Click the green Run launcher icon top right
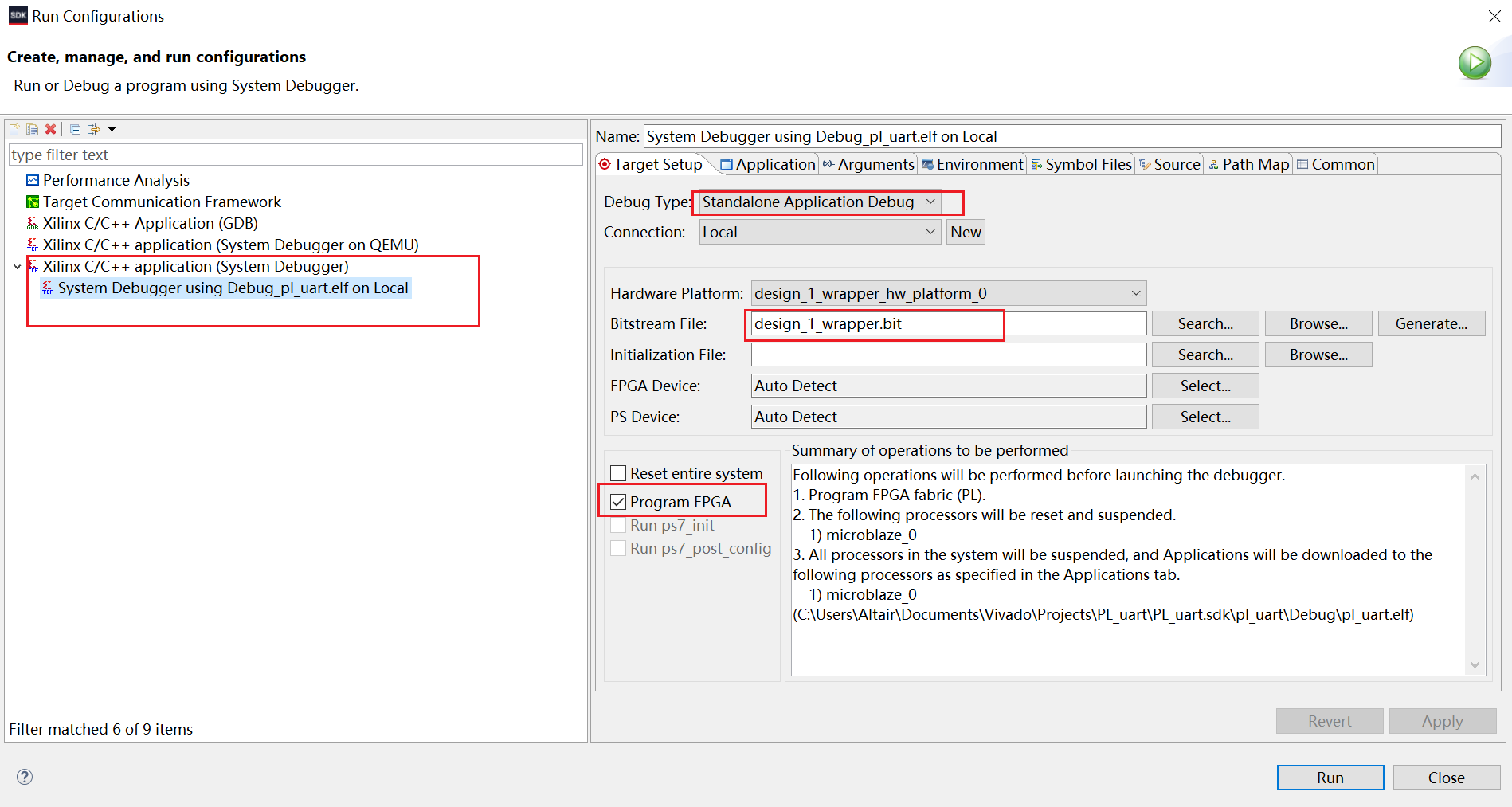Viewport: 1512px width, 807px height. coord(1475,62)
